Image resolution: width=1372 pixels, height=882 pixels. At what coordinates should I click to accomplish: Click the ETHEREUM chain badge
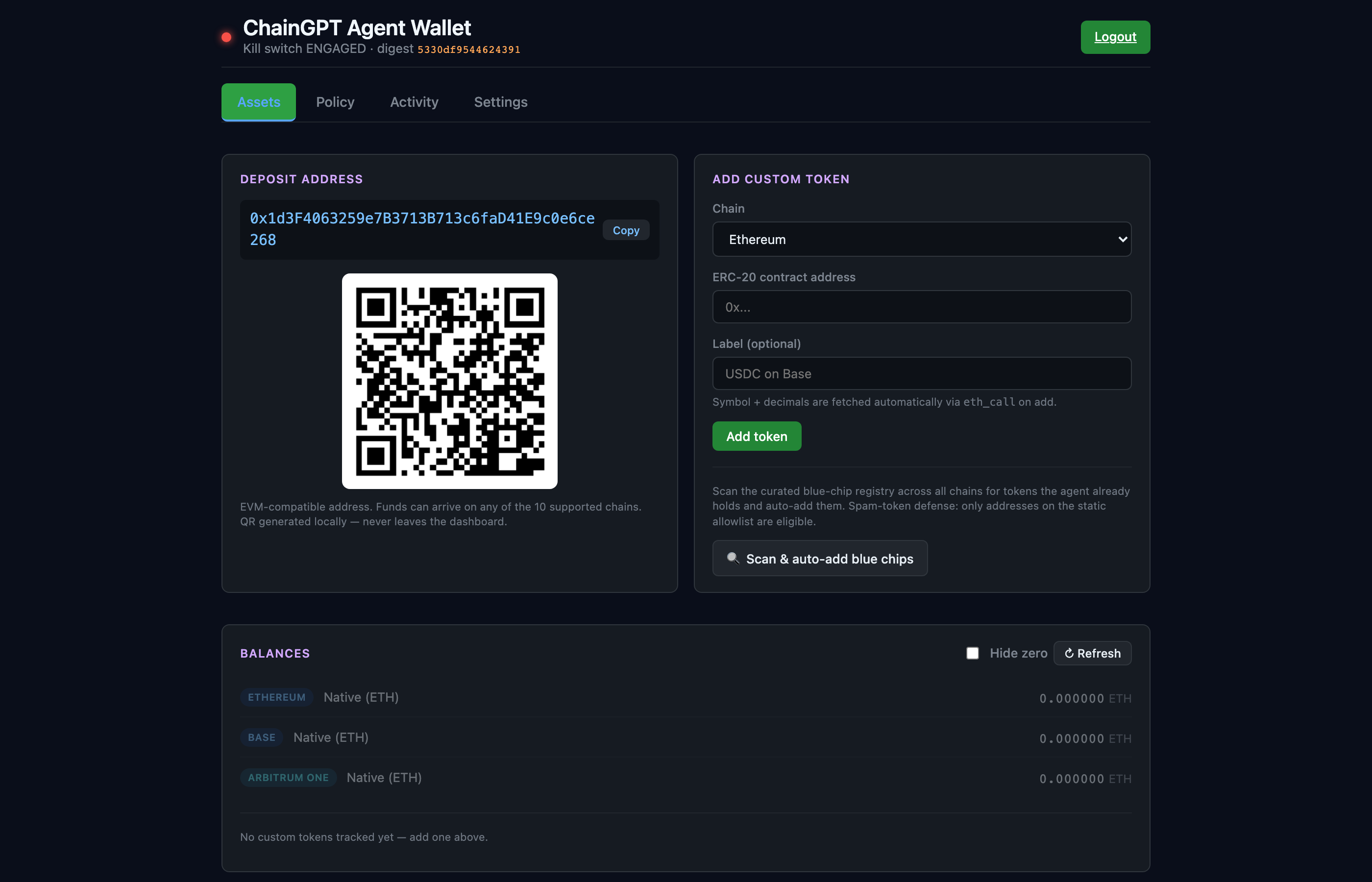[x=276, y=698]
